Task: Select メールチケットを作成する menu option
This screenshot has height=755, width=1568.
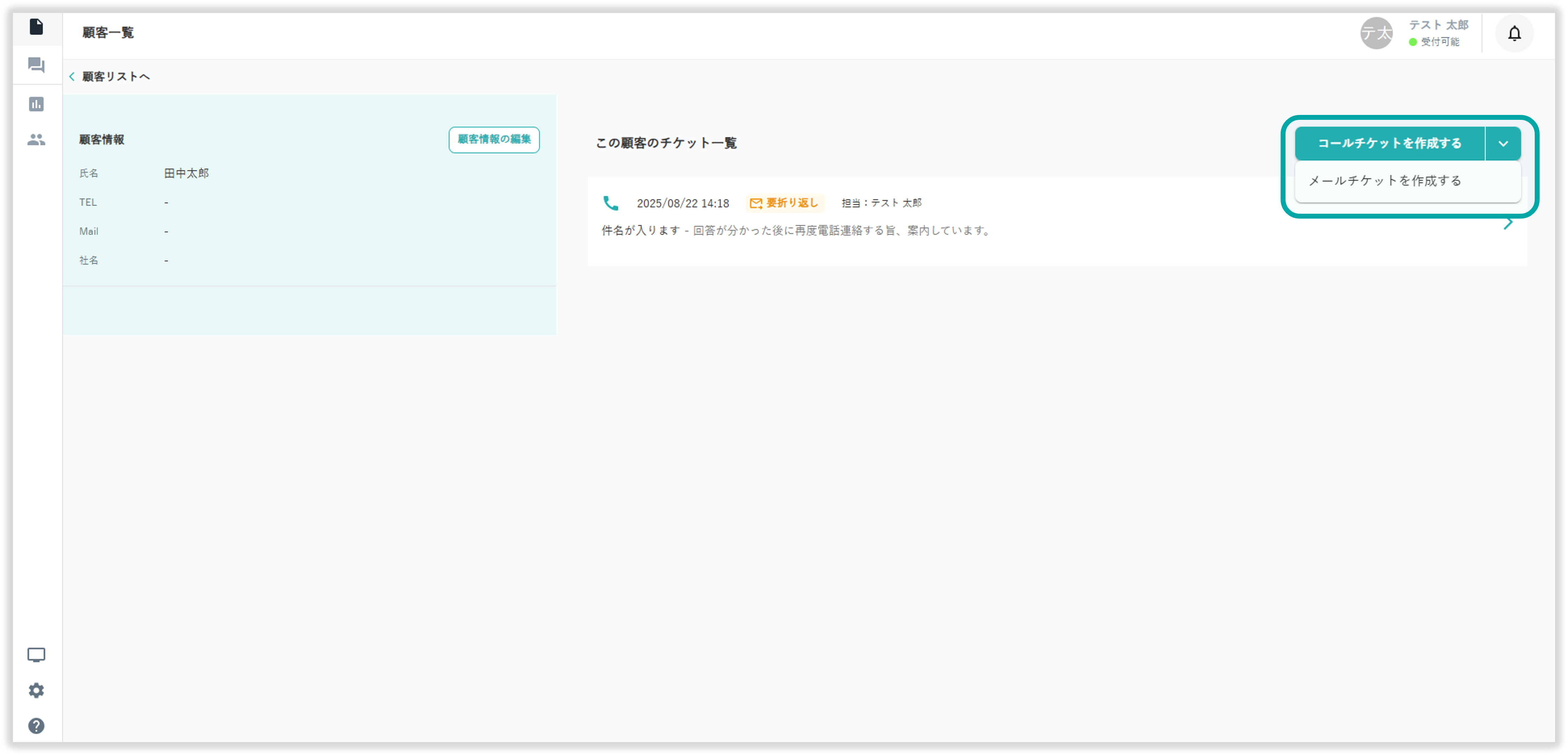Action: pyautogui.click(x=1385, y=181)
